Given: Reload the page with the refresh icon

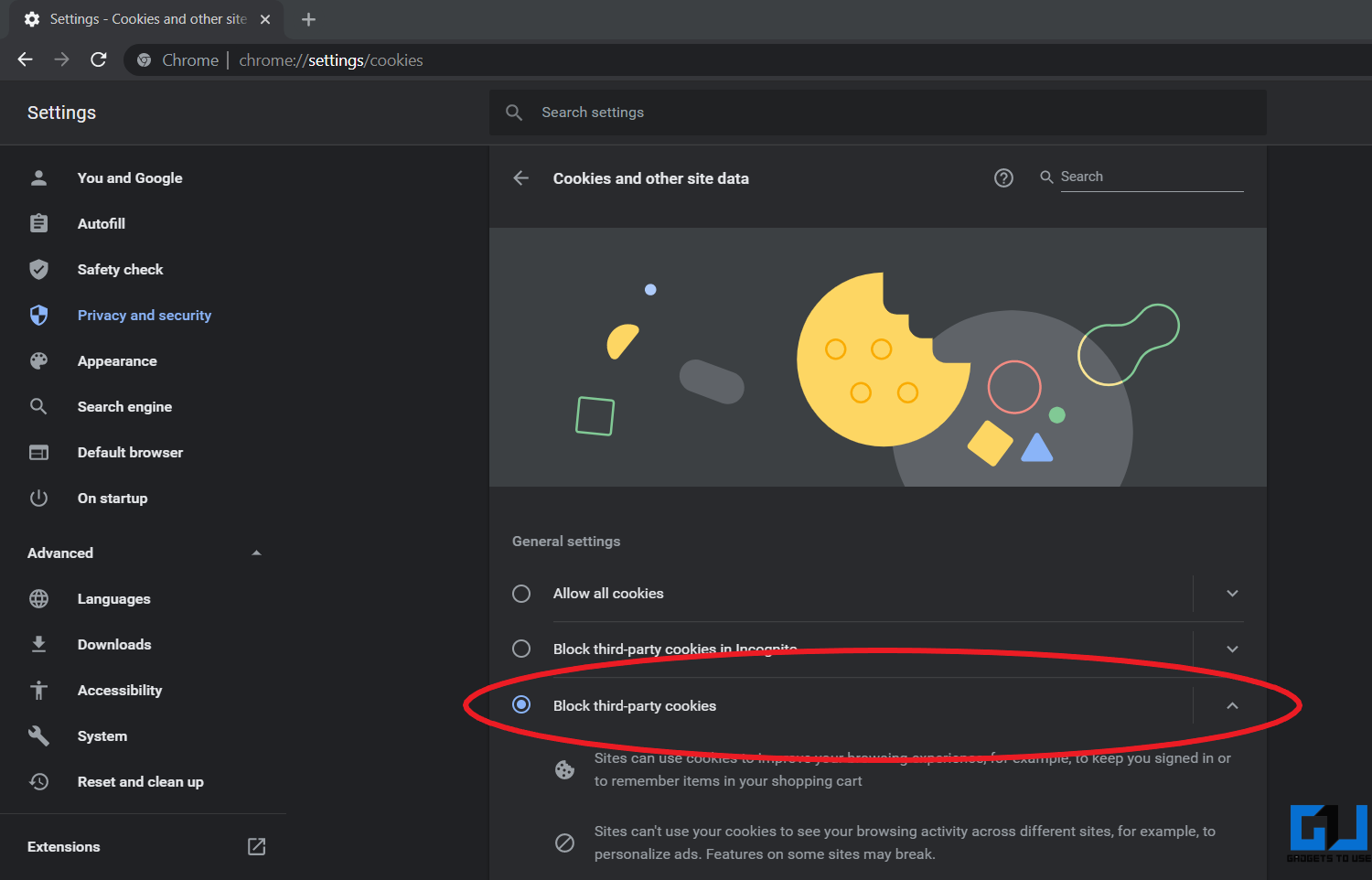Looking at the screenshot, I should [x=99, y=59].
